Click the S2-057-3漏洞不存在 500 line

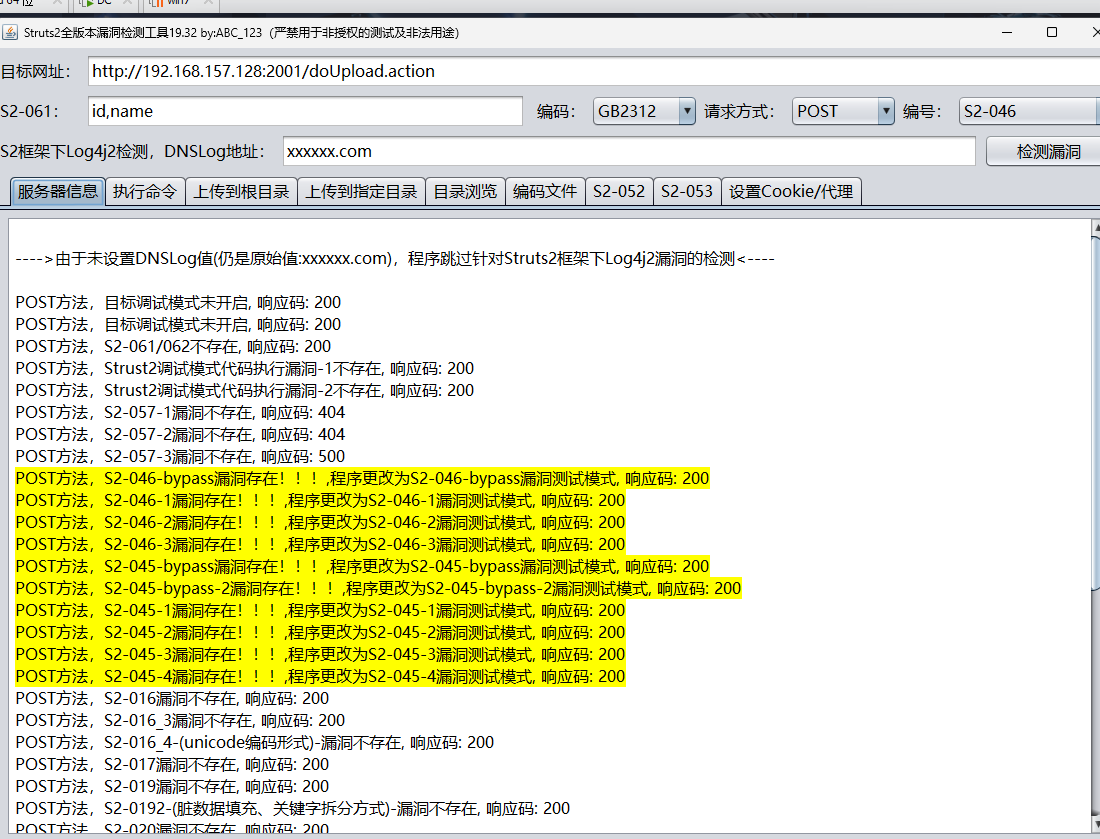point(180,457)
